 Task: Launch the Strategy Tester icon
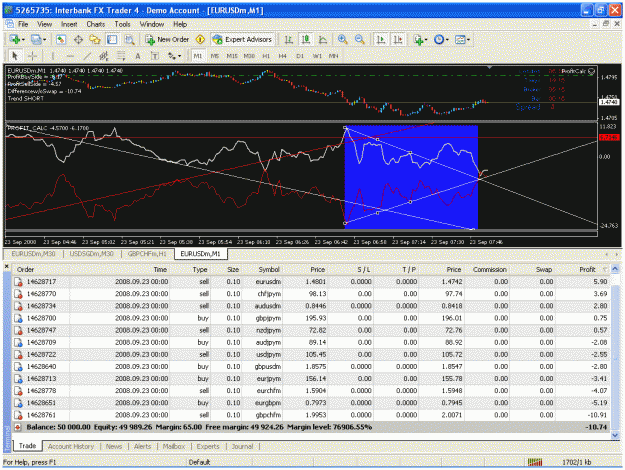pyautogui.click(x=129, y=39)
